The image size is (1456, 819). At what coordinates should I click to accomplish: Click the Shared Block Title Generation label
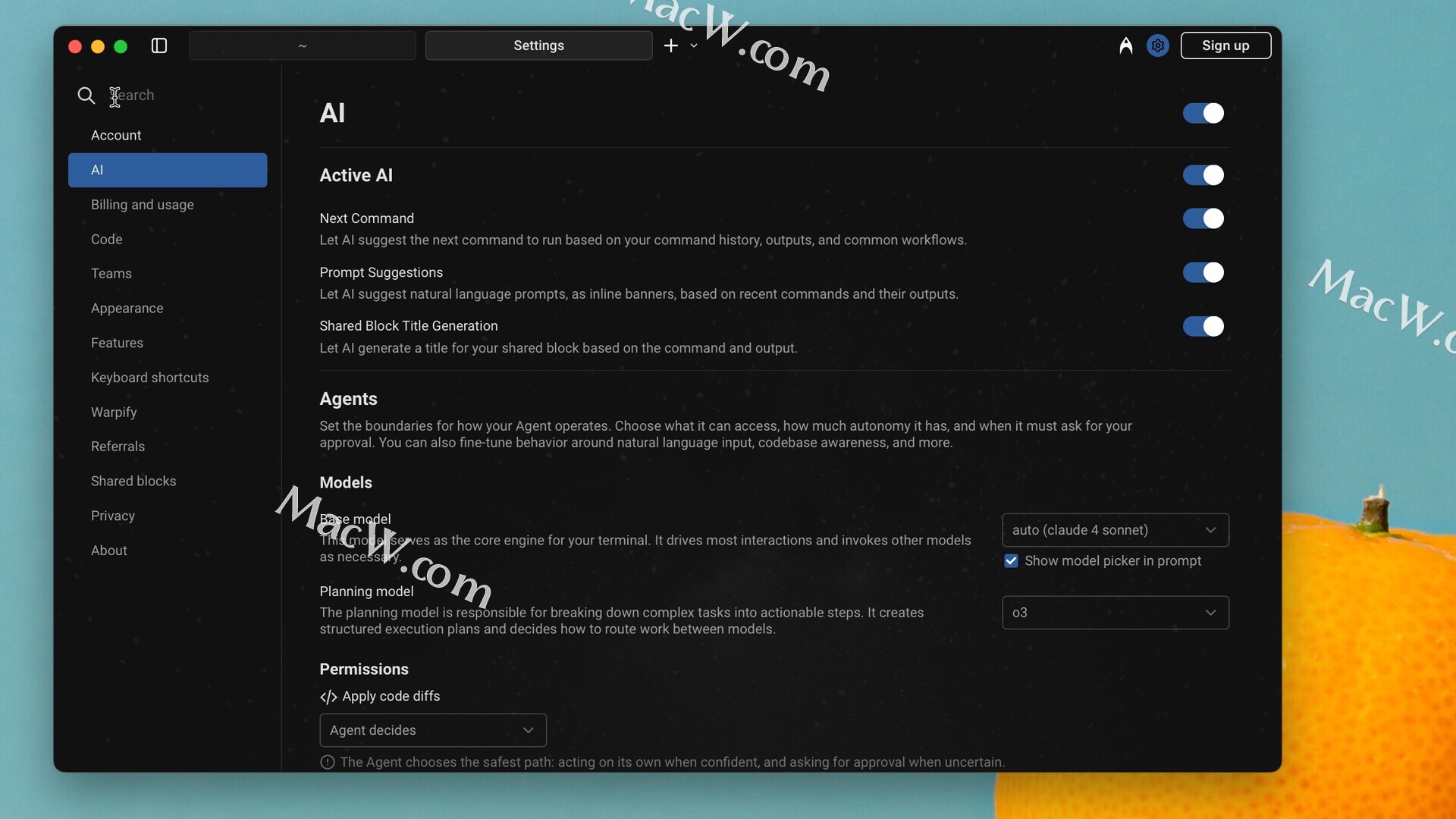[x=409, y=326]
